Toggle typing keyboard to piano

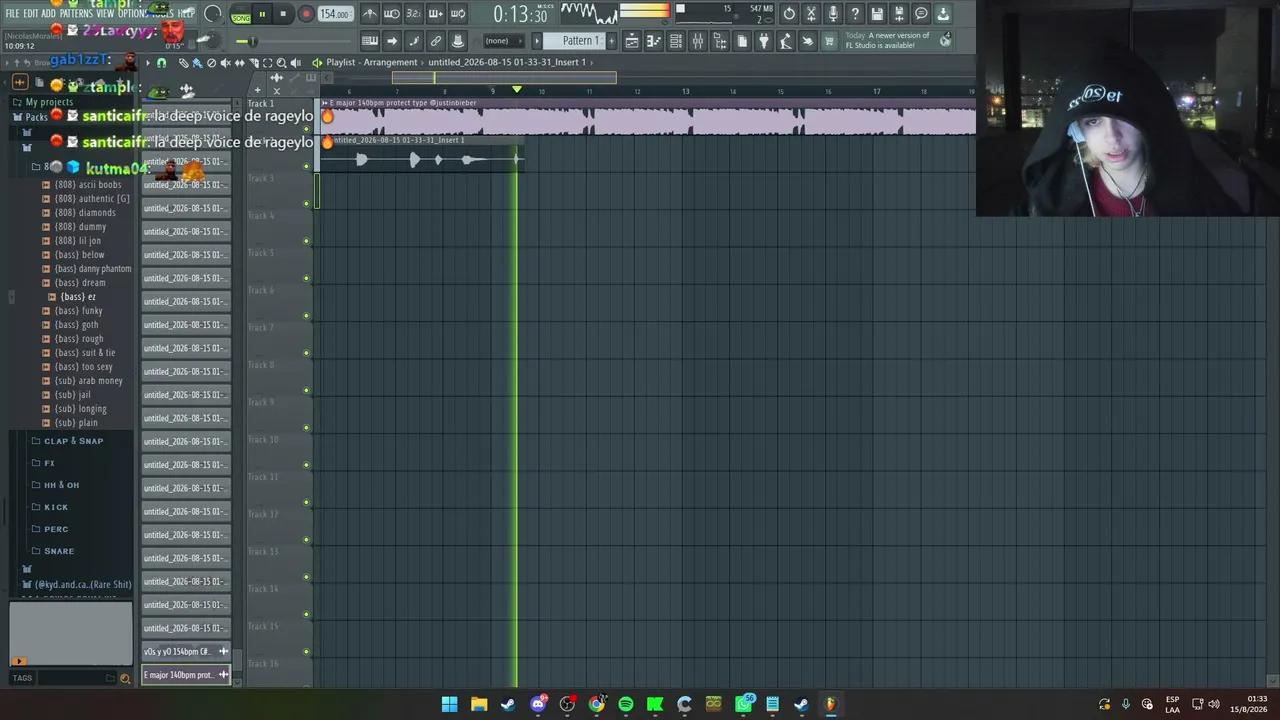[370, 41]
